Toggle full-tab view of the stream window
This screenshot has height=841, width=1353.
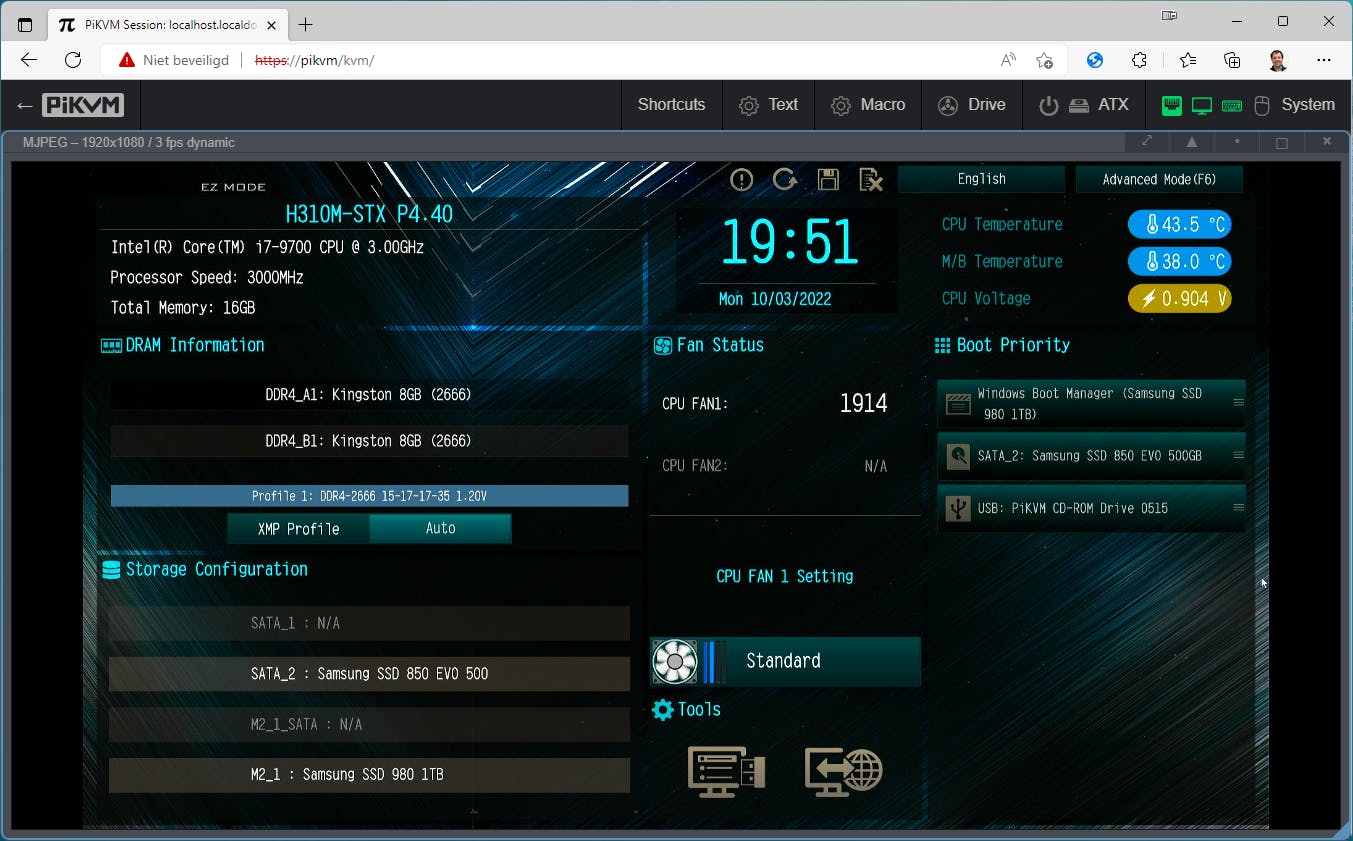point(1147,142)
